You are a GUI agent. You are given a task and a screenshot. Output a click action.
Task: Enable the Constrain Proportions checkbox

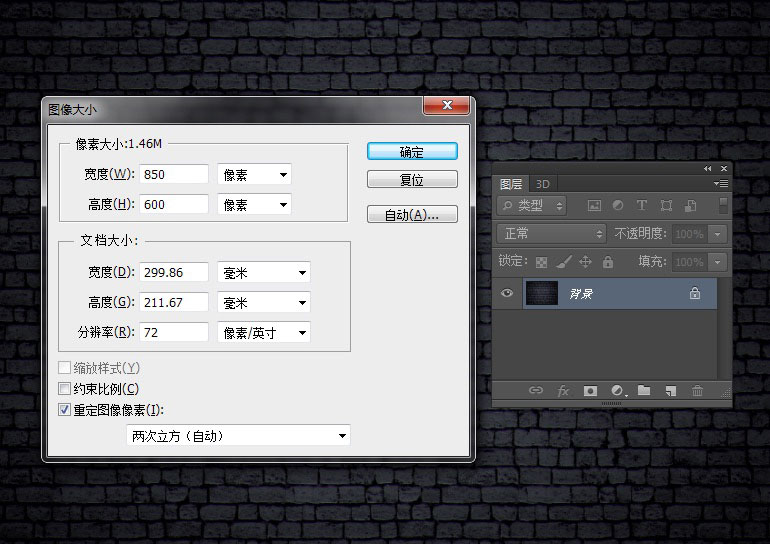(64, 389)
